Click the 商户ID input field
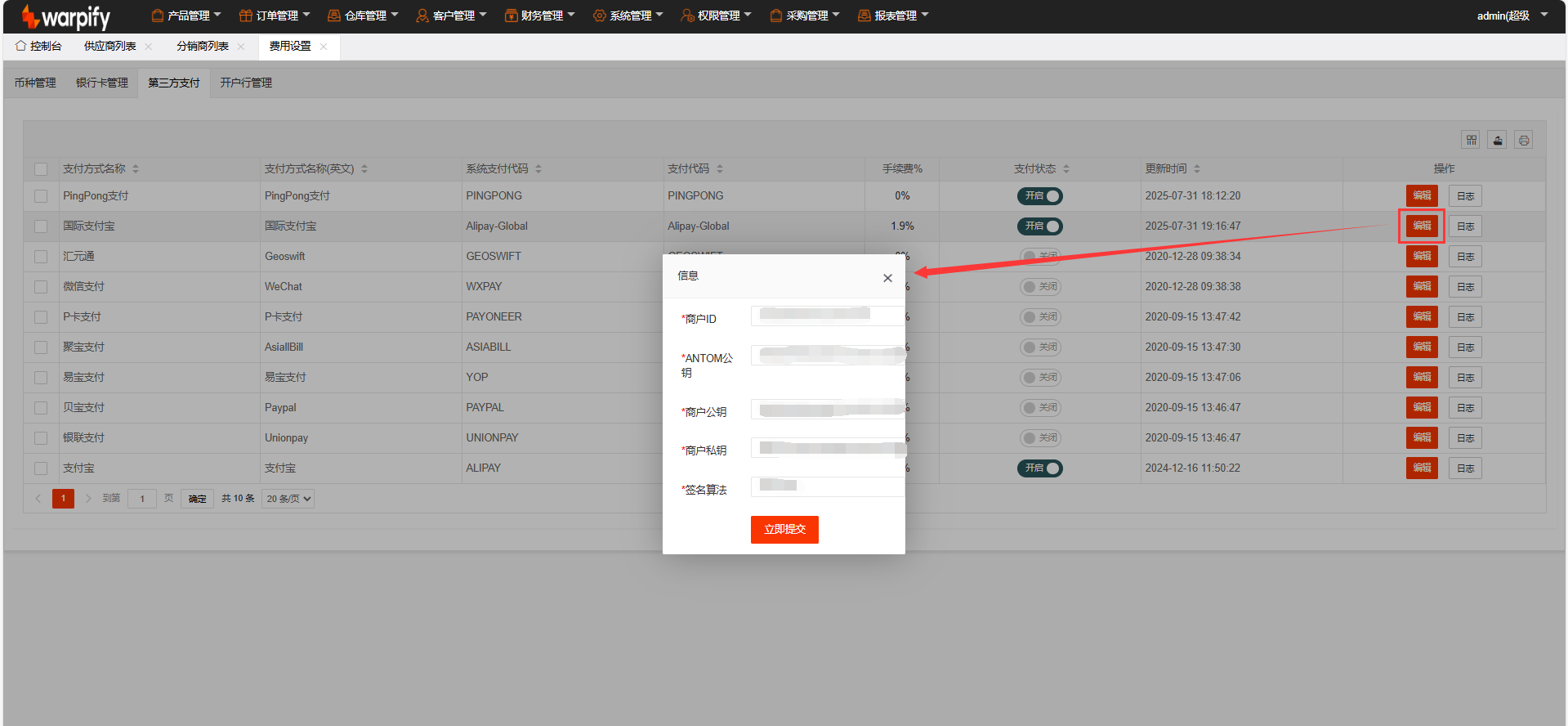Image resolution: width=1568 pixels, height=726 pixels. (x=827, y=316)
